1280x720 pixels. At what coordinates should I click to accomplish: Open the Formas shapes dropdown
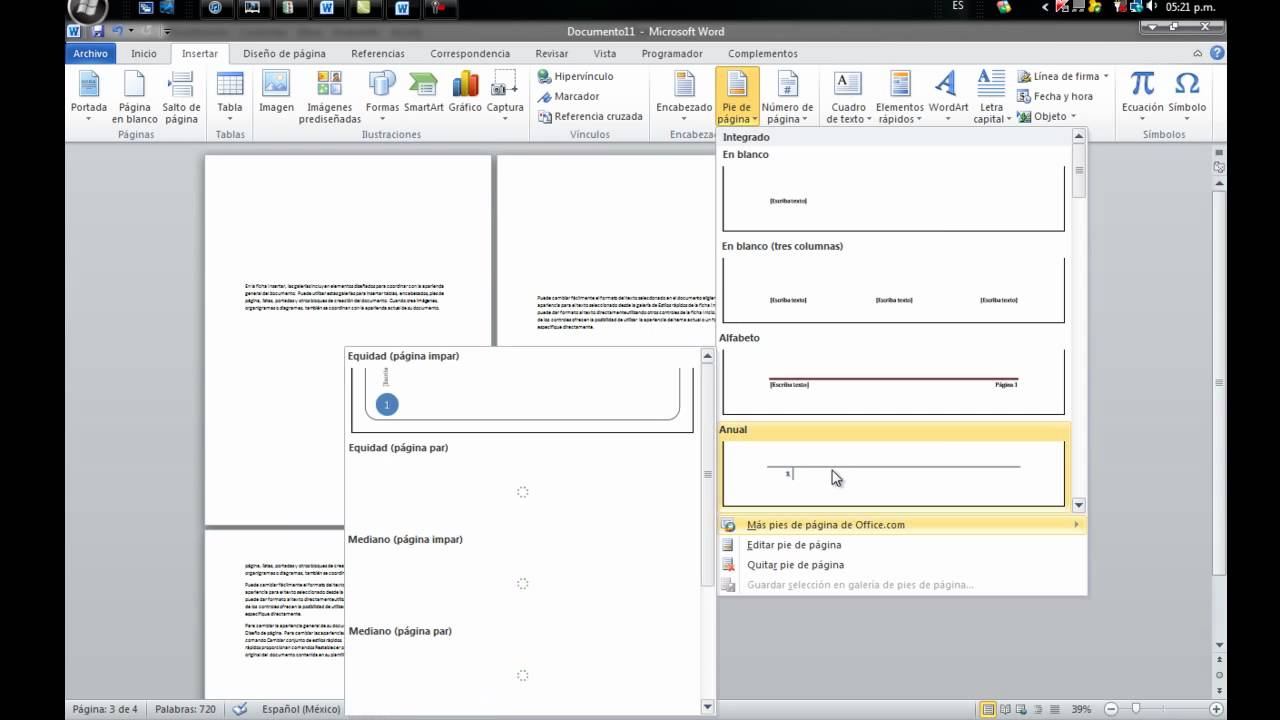[382, 98]
